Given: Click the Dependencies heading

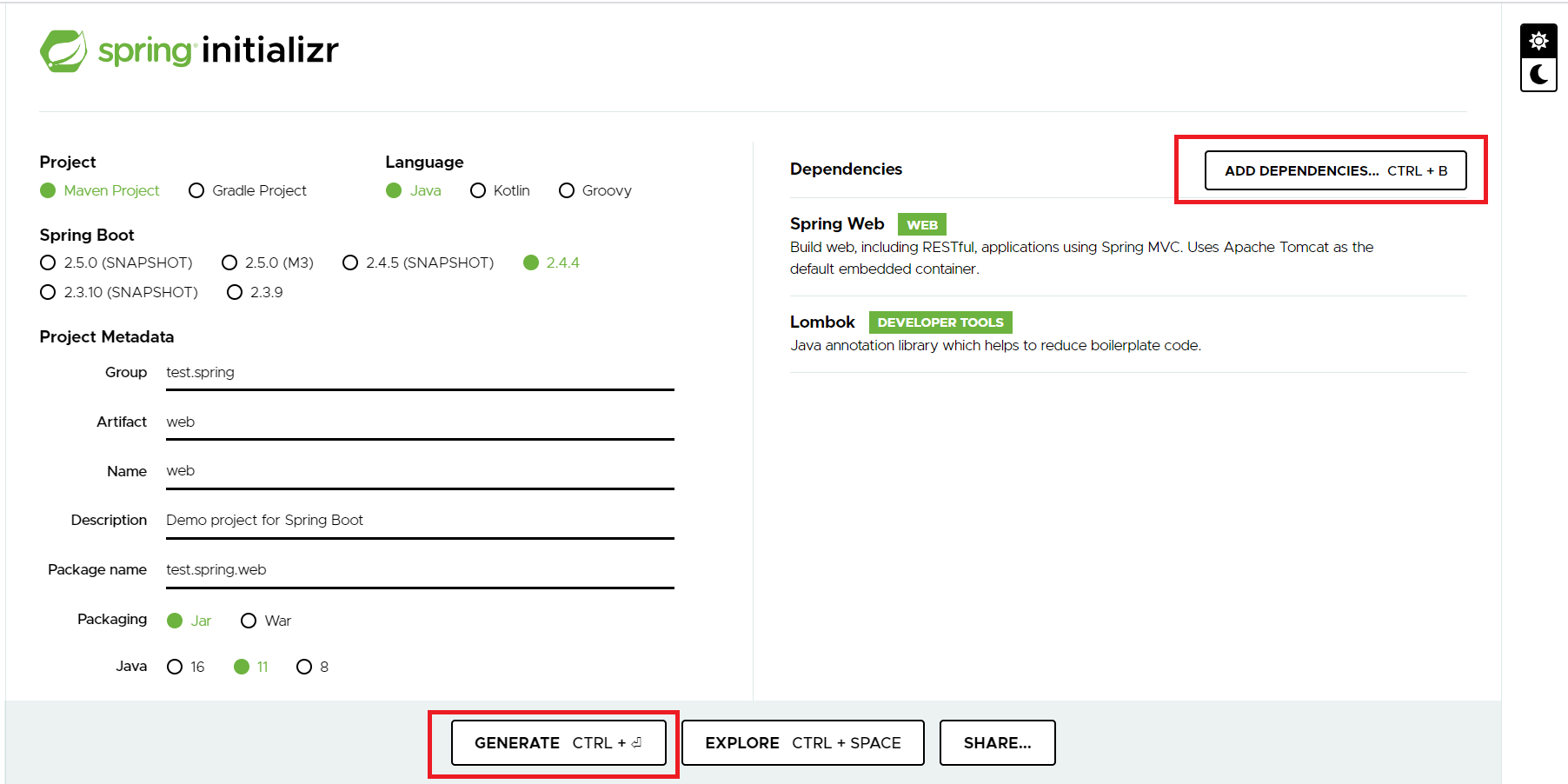Looking at the screenshot, I should (x=846, y=169).
